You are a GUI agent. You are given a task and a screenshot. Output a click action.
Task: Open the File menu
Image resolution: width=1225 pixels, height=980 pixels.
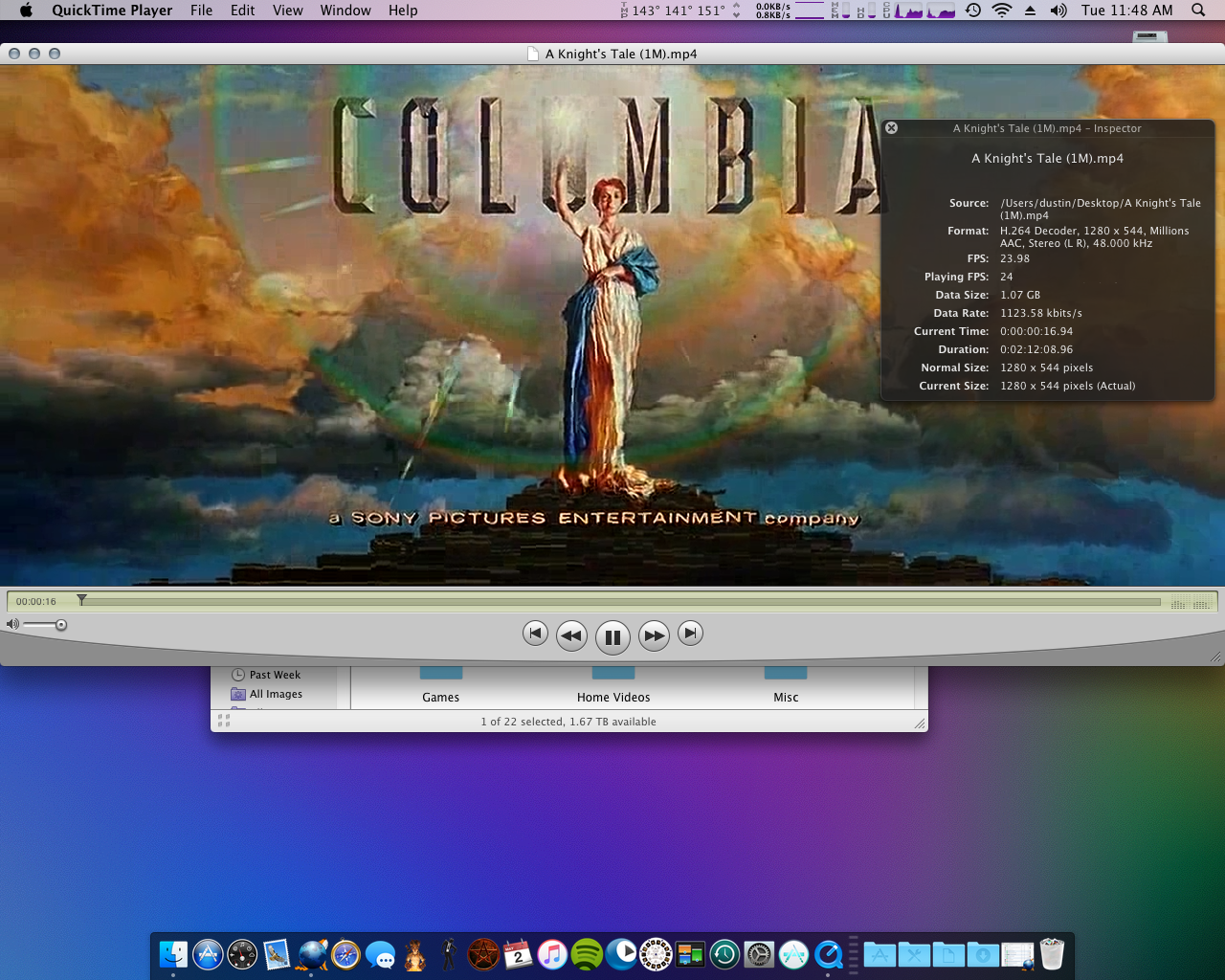202,11
